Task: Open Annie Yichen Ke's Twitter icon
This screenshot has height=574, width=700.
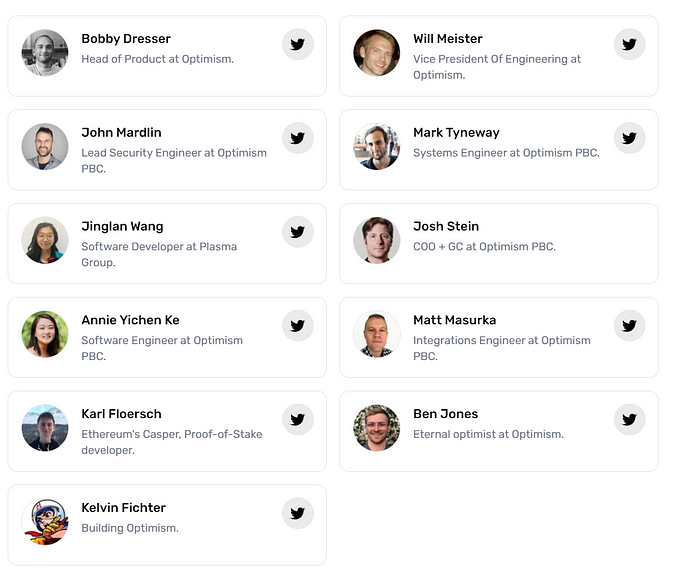Action: click(297, 326)
